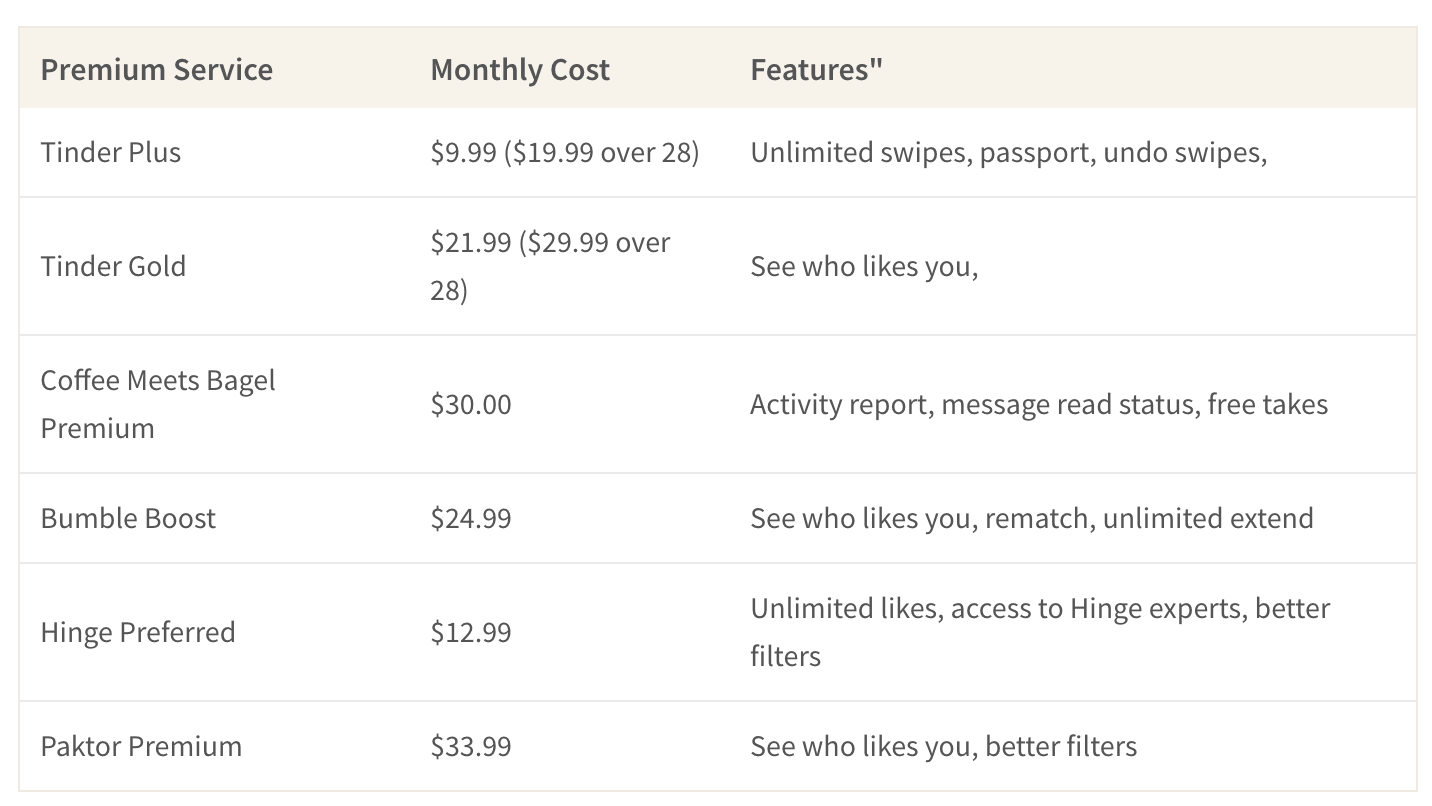Select the Tinder Plus service name
The width and height of the screenshot is (1432, 806).
coord(111,152)
